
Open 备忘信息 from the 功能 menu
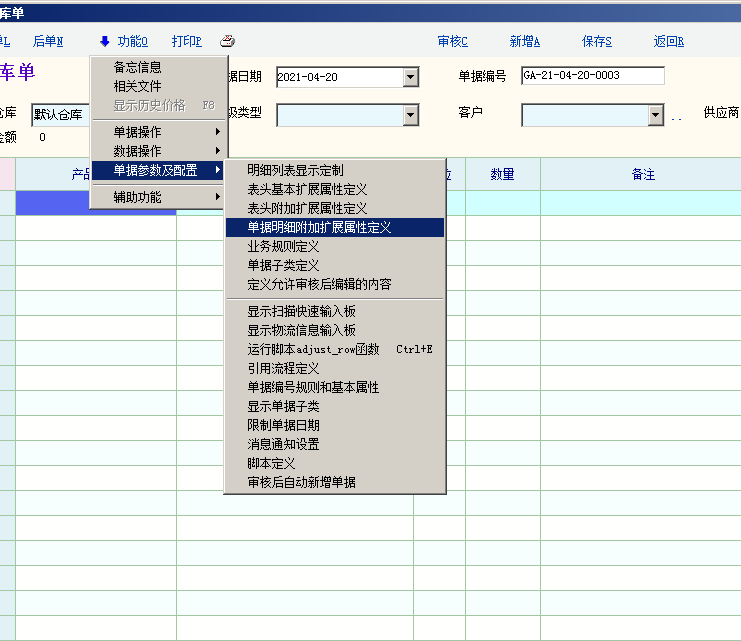[138, 68]
